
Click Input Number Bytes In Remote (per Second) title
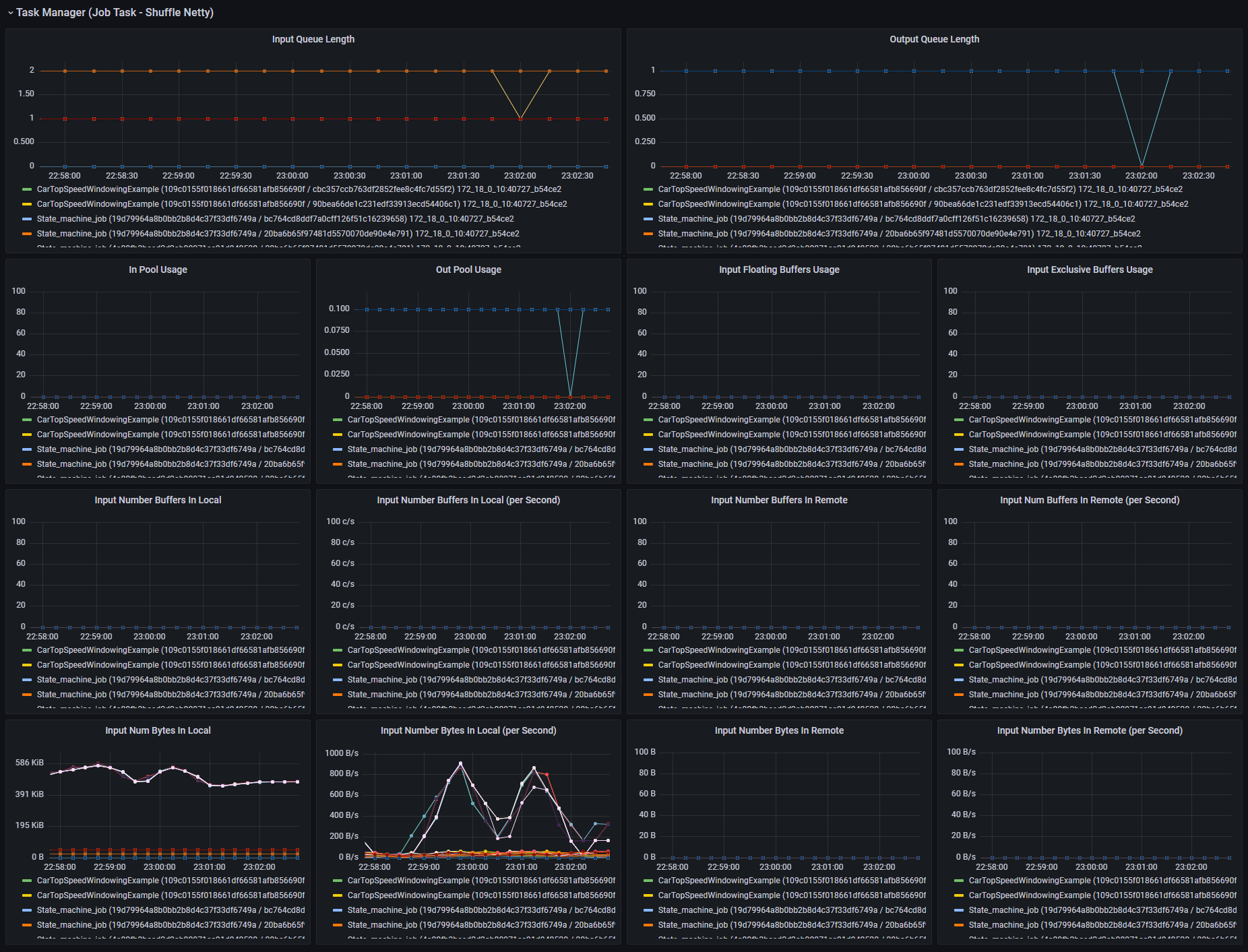[1090, 730]
